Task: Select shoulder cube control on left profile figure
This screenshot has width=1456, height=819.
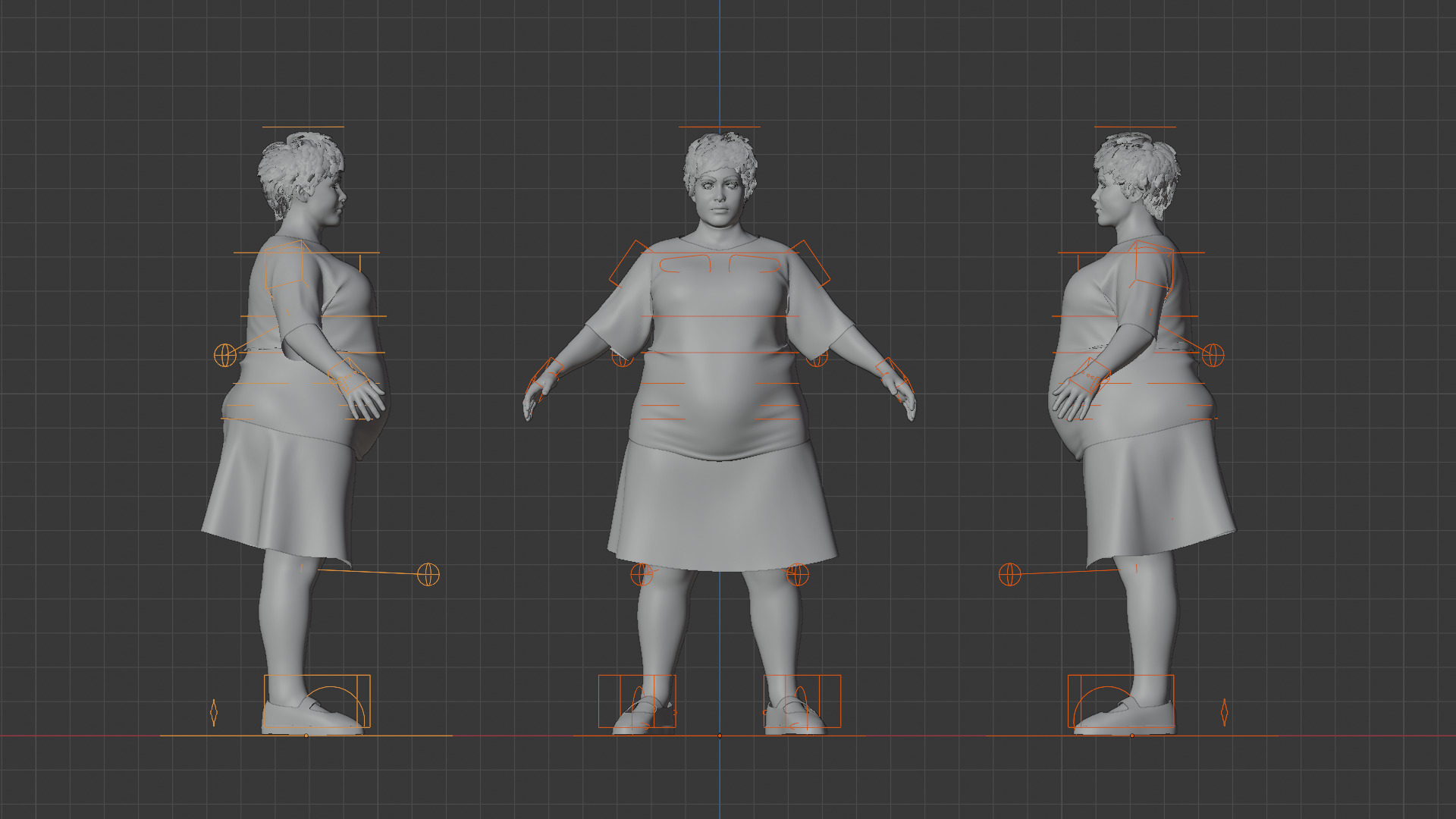Action: pos(285,265)
